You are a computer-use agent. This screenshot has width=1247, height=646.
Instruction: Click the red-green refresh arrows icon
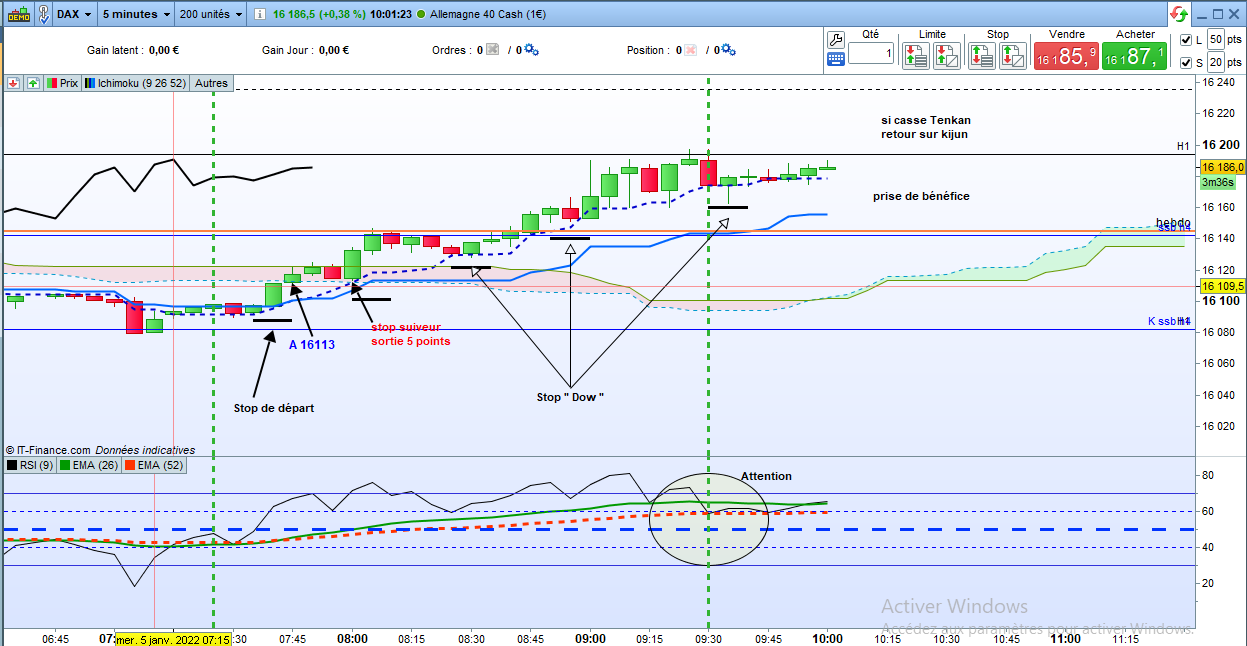(x=1179, y=14)
